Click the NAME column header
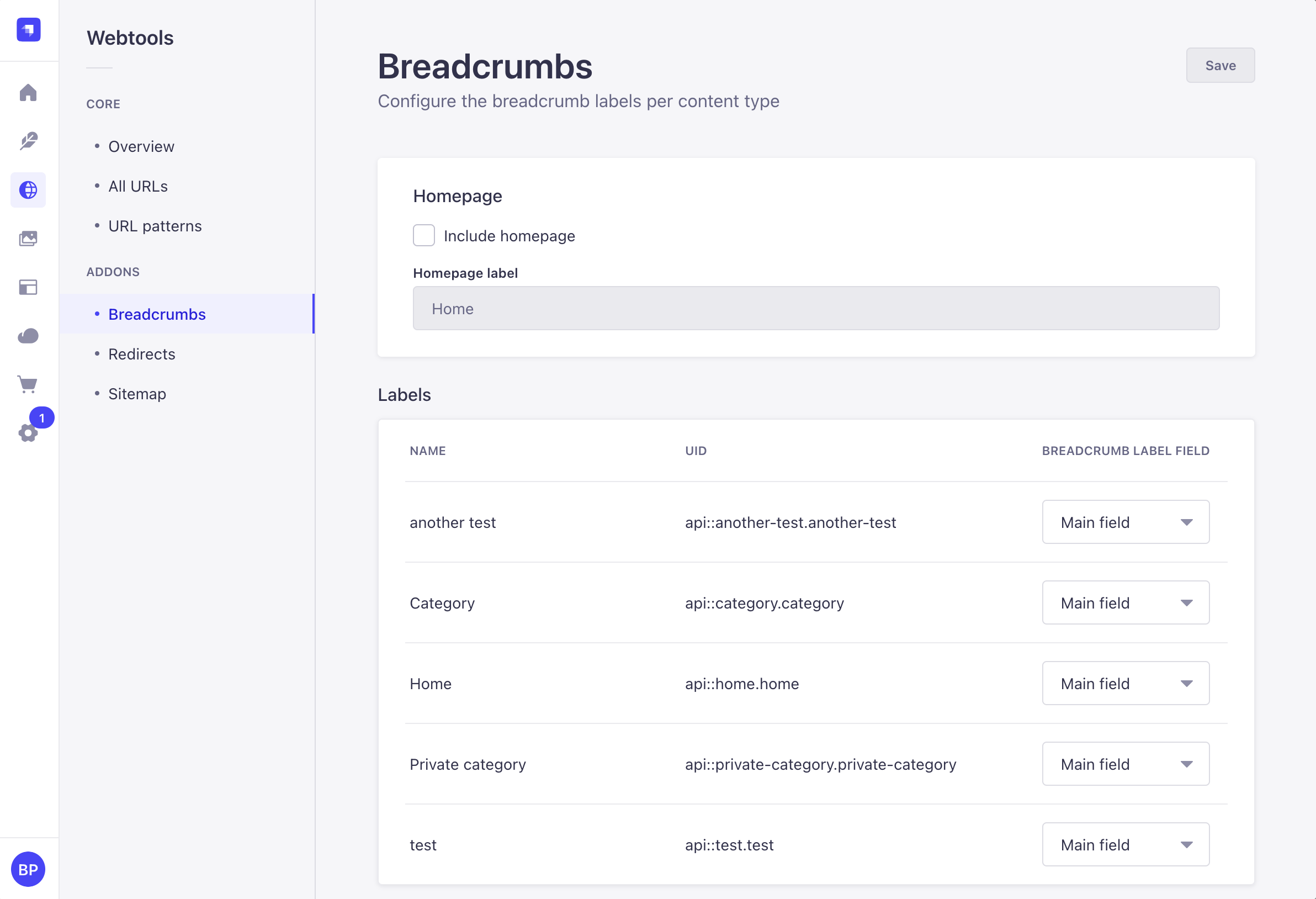This screenshot has height=899, width=1316. pyautogui.click(x=427, y=451)
